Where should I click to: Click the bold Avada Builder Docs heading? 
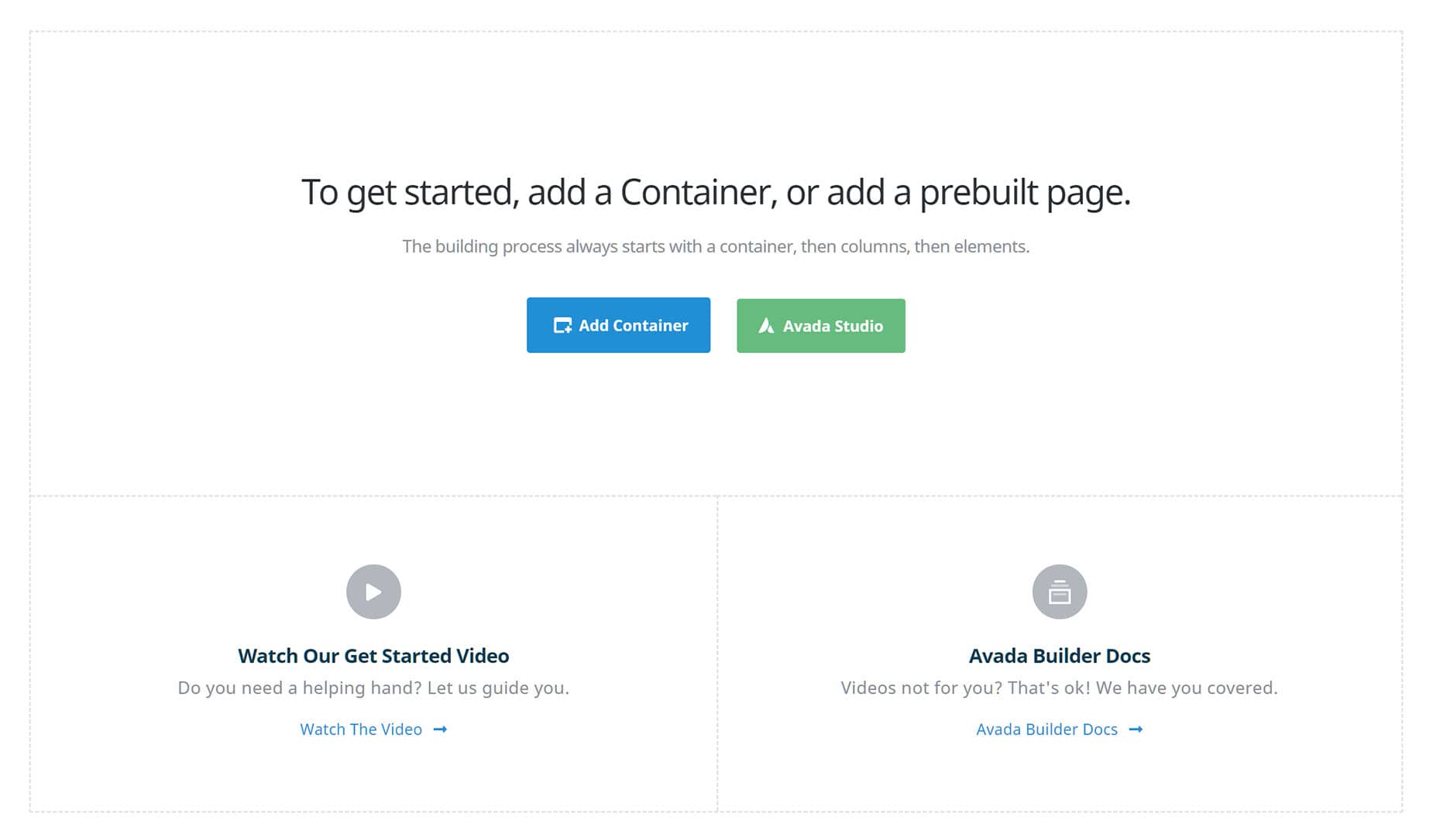(1060, 656)
